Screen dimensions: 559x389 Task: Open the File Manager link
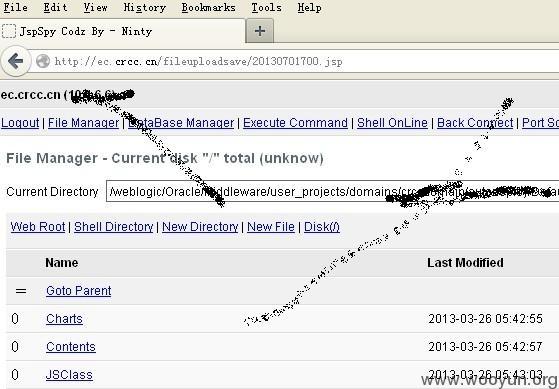click(83, 123)
